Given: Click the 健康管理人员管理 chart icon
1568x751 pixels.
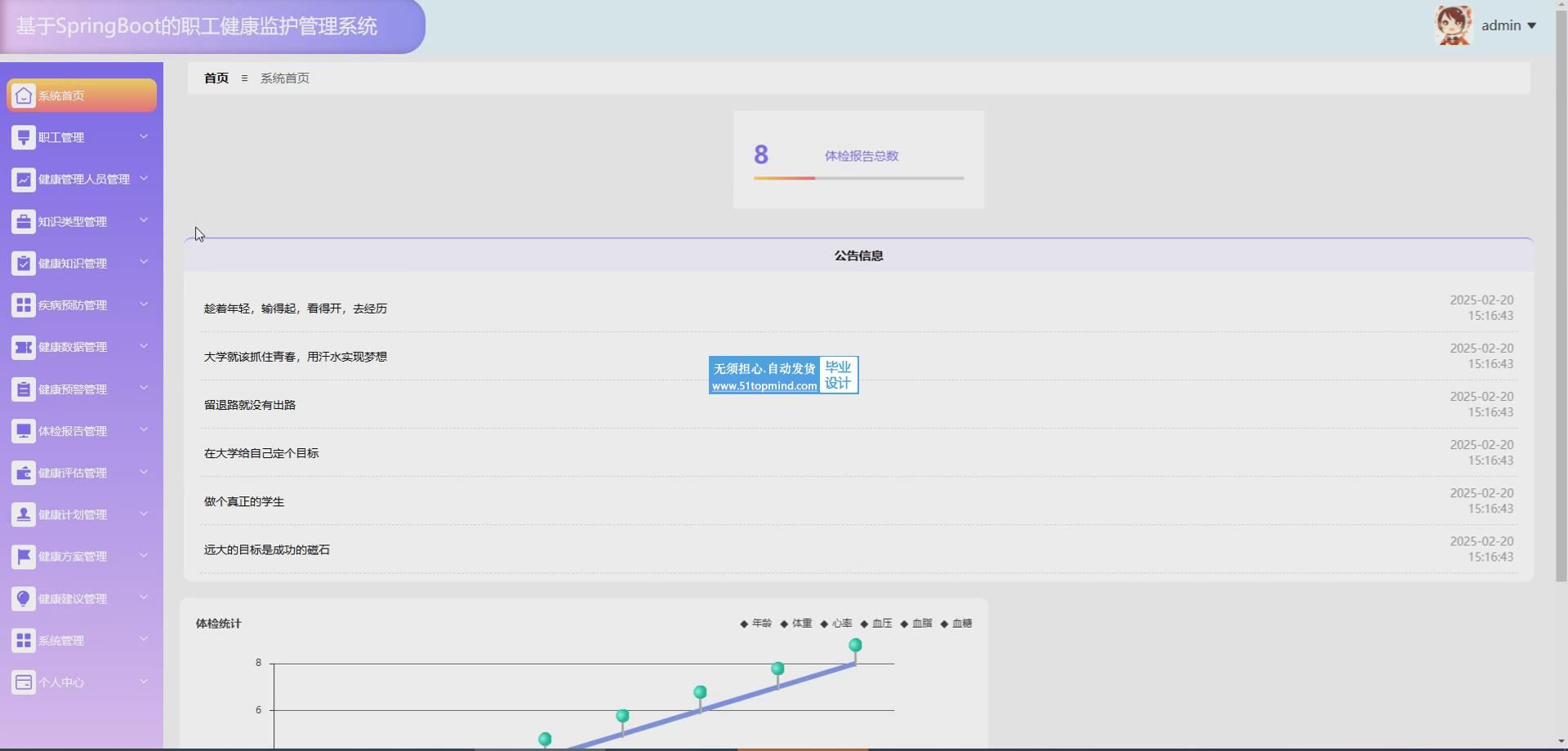Looking at the screenshot, I should click(24, 180).
